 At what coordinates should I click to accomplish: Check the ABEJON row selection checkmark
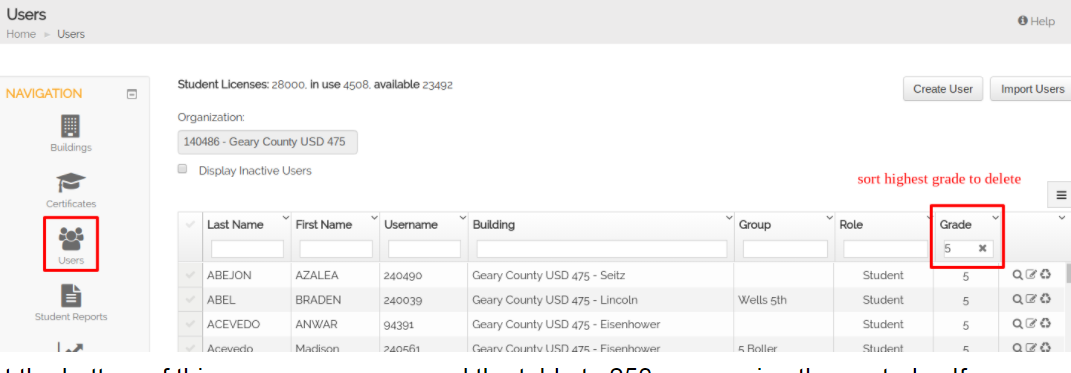pos(190,275)
